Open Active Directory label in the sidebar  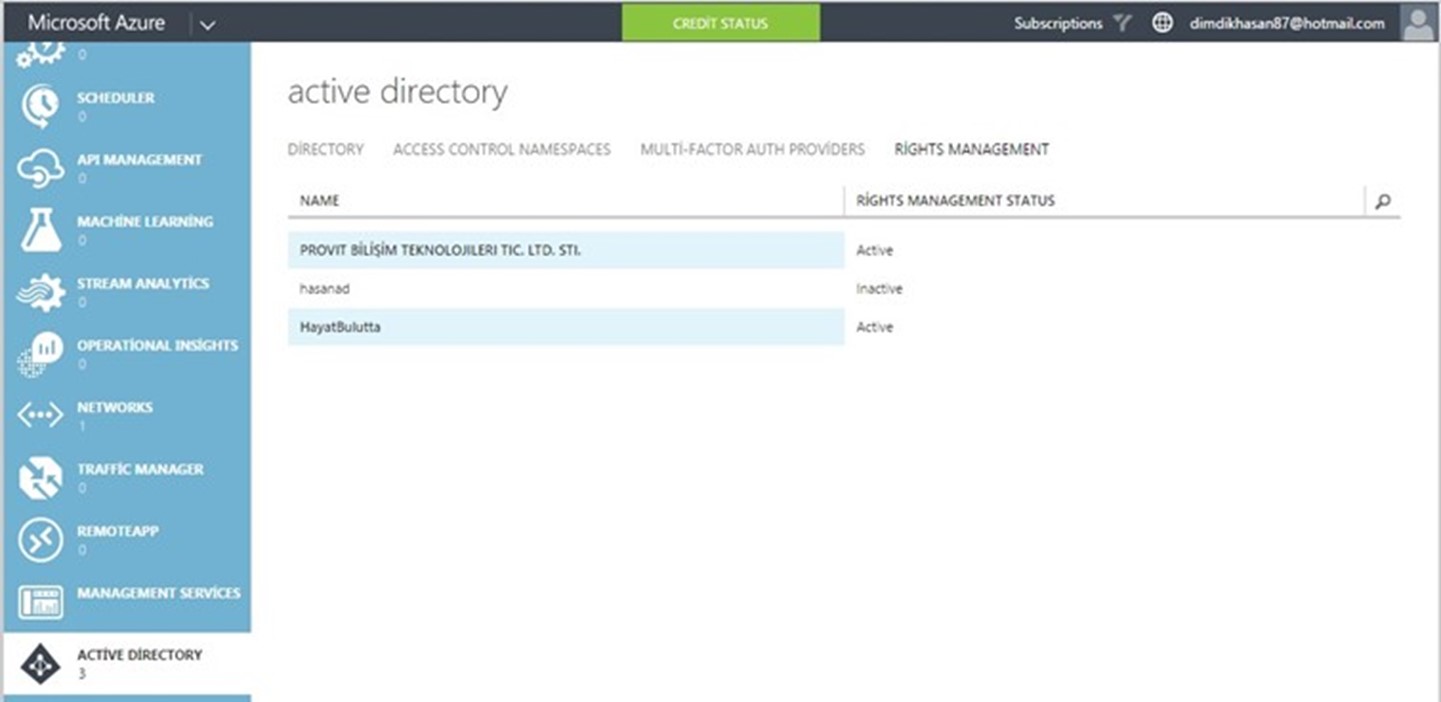[140, 656]
